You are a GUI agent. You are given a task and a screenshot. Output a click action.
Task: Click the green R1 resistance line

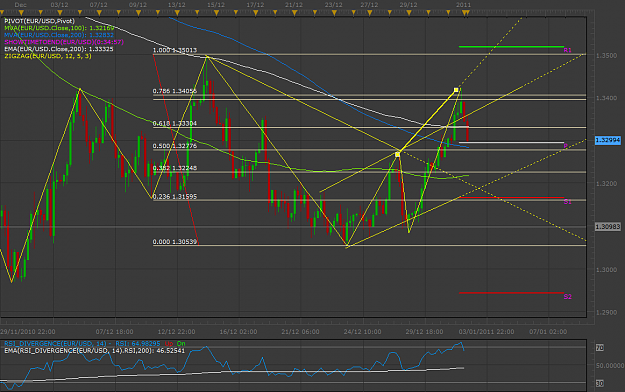[x=511, y=47]
